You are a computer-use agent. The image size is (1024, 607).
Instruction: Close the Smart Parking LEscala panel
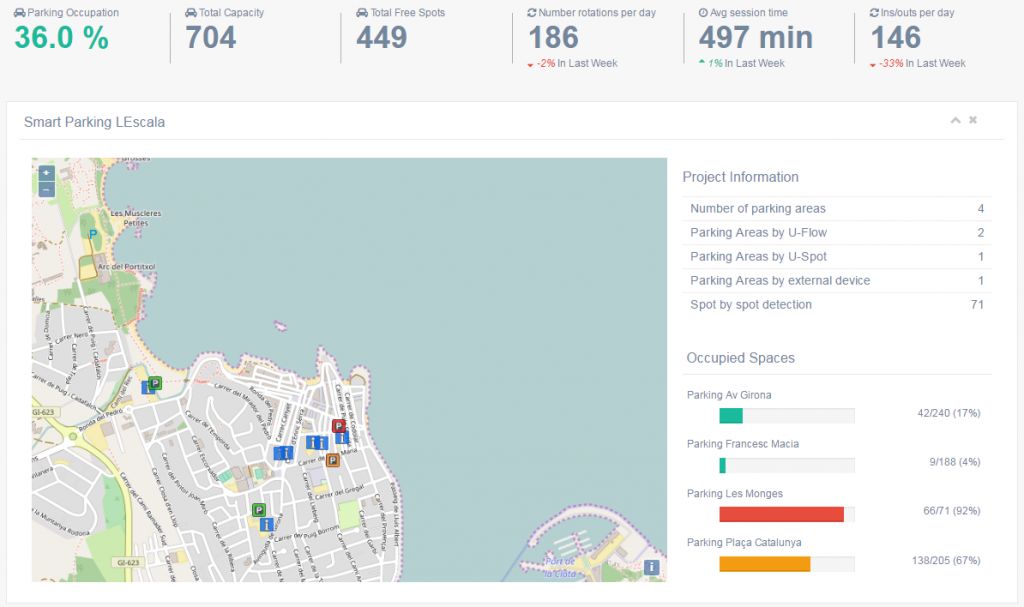(973, 120)
